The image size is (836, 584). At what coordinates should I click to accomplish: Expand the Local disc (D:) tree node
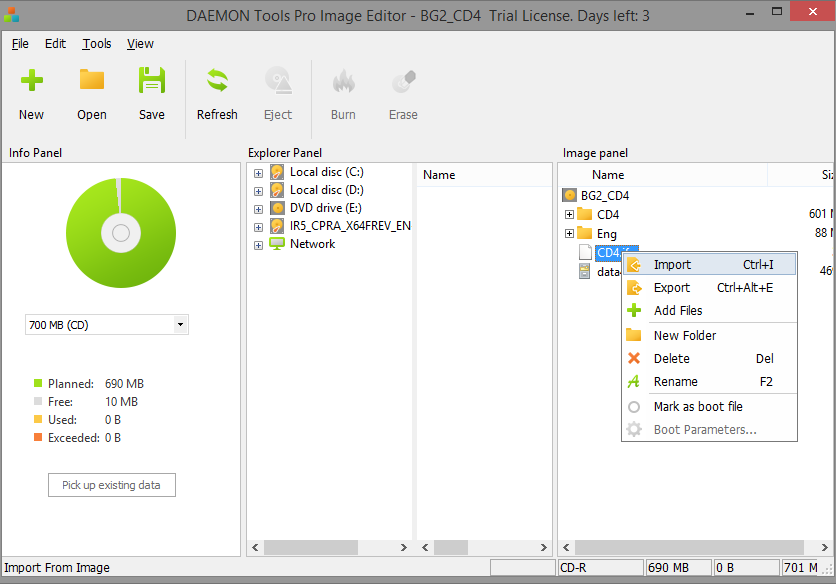click(259, 191)
